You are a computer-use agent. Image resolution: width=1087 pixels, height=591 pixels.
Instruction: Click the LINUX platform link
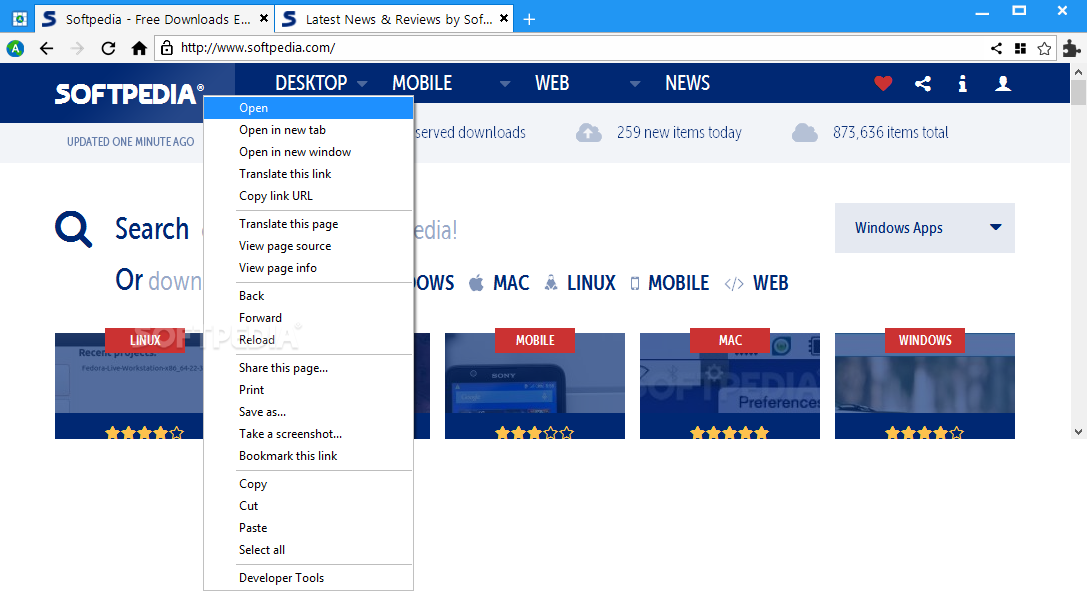point(591,283)
